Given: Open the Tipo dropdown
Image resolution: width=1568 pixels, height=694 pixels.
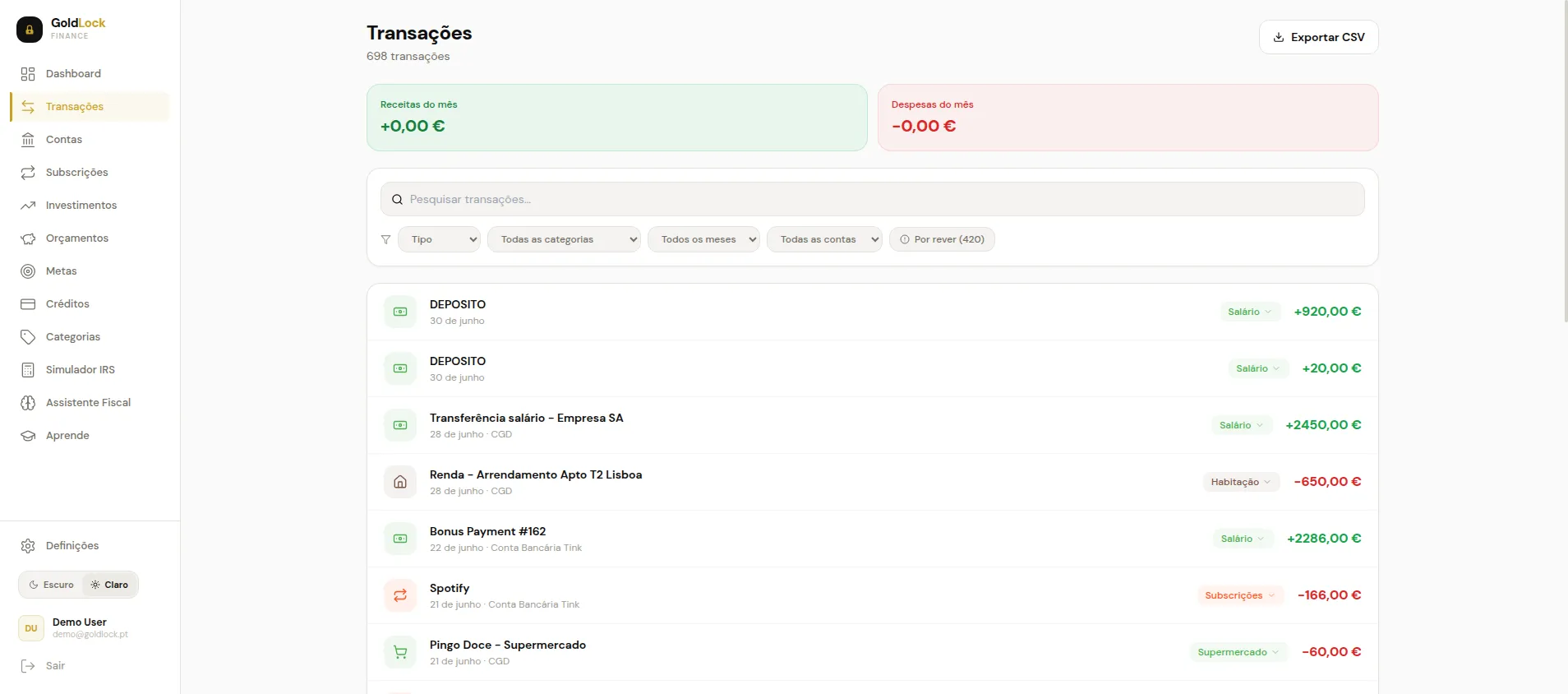Looking at the screenshot, I should point(440,239).
